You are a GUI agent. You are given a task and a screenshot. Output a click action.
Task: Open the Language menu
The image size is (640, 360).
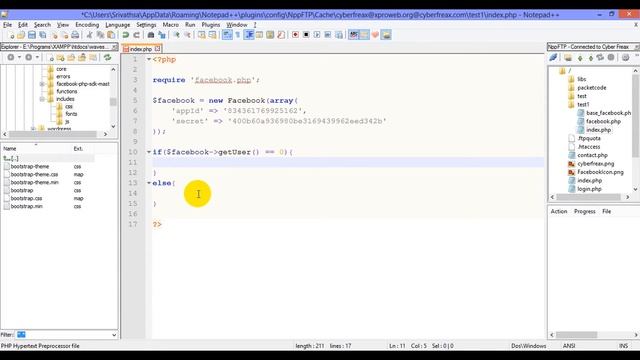pos(118,25)
